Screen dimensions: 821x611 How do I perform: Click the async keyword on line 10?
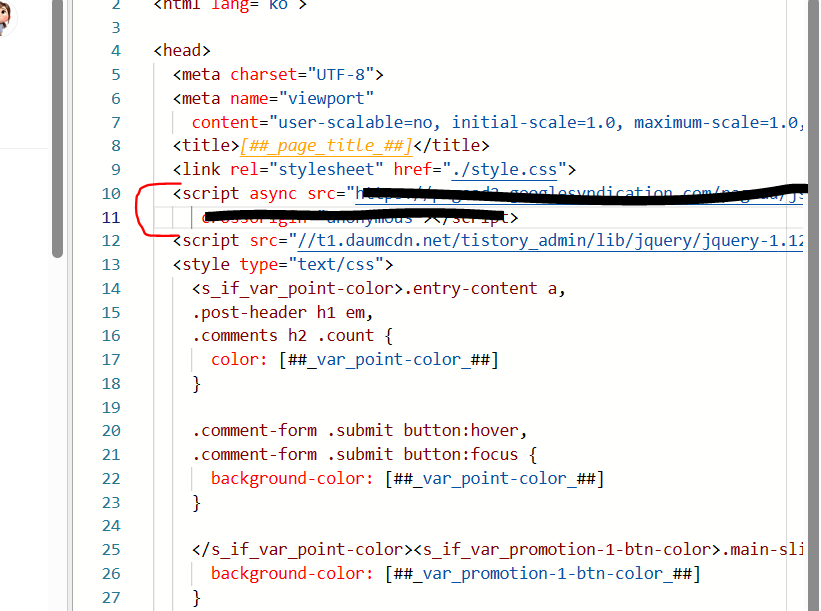coord(273,194)
